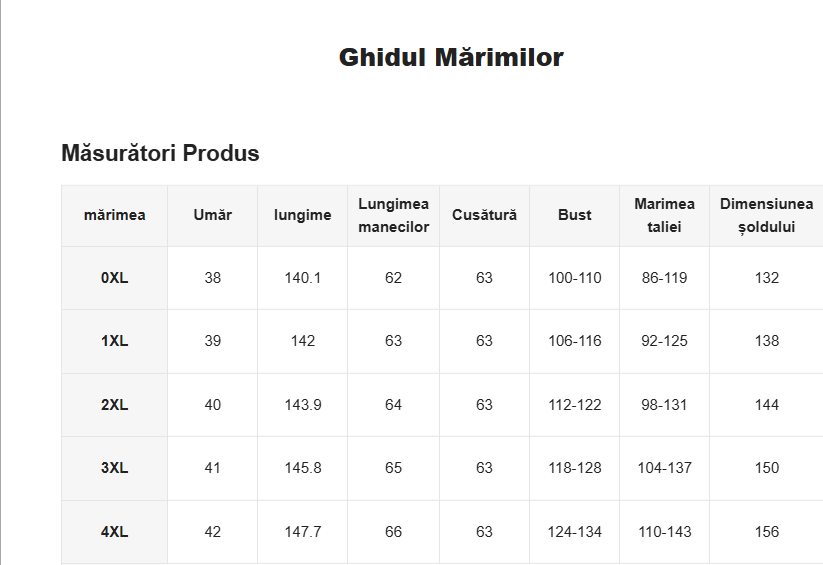Screen dimensions: 823x565
Task: Click the Dimensiunea șoldului column header
Action: [766, 215]
